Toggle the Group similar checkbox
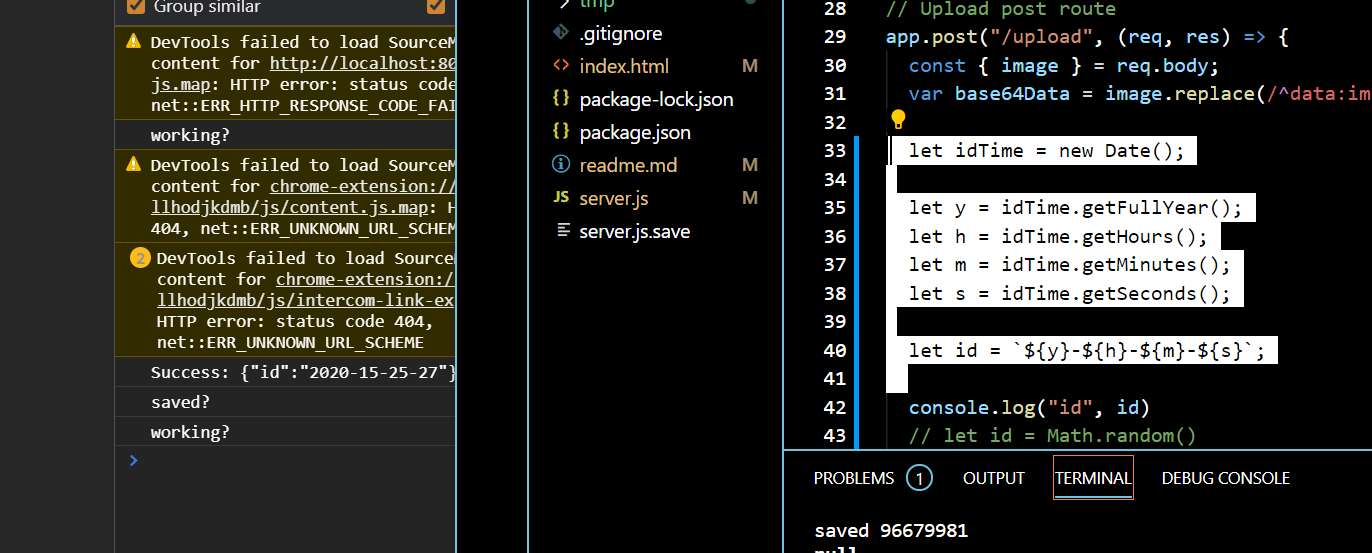This screenshot has height=553, width=1372. (136, 7)
